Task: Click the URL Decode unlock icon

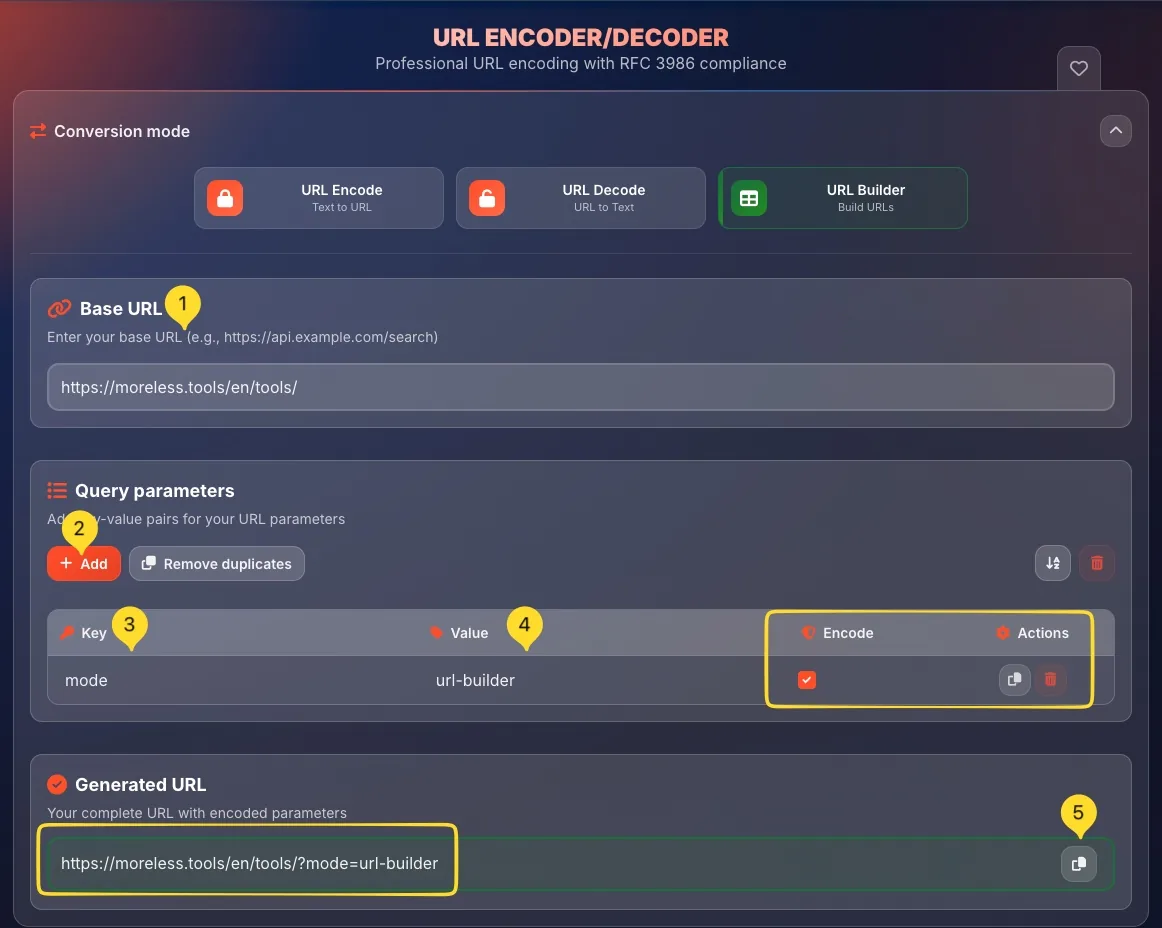Action: click(486, 198)
